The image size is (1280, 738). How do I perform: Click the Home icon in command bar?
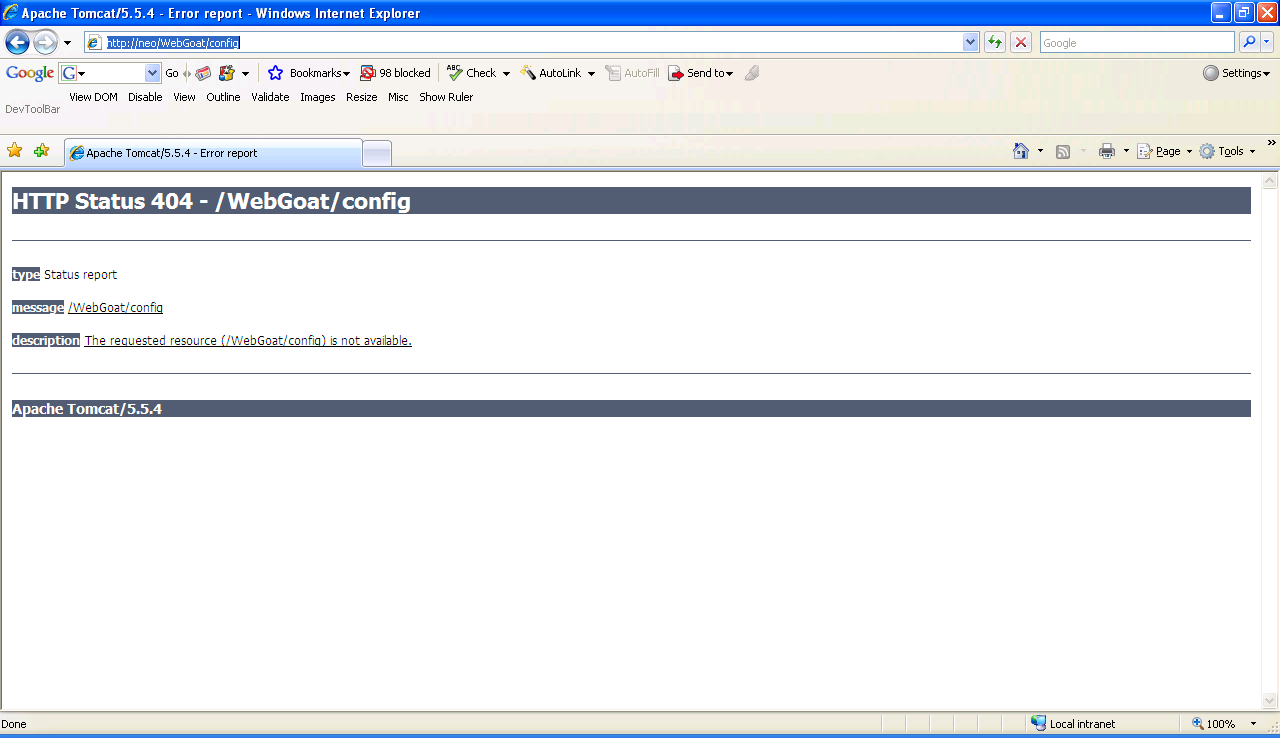pos(1021,151)
